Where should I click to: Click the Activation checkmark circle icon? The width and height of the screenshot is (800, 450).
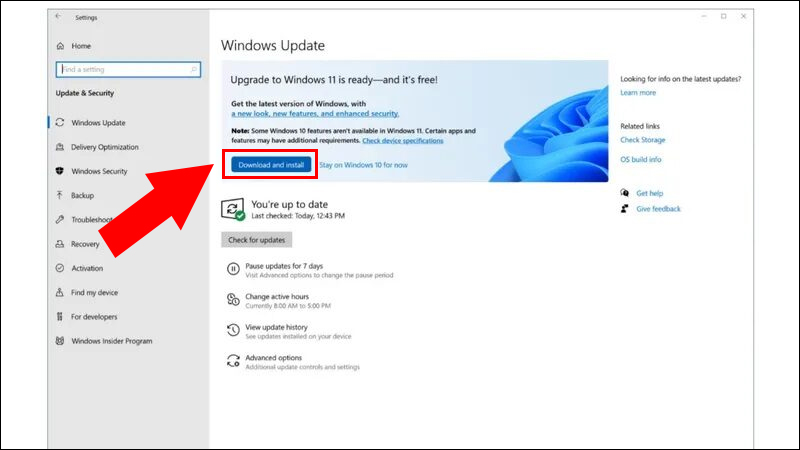60,268
